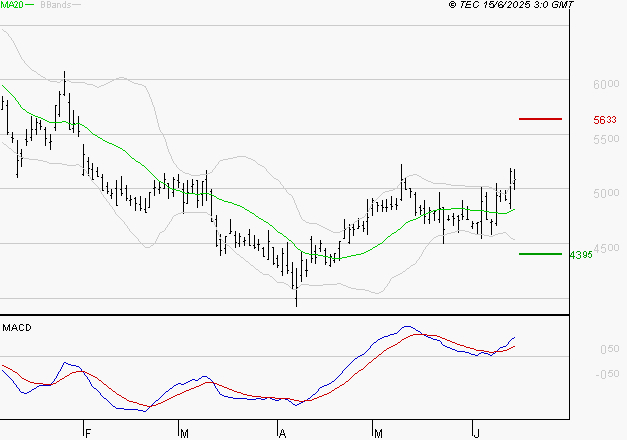Screen dimensions: 627x440
Task: Click the -050 label on MACD axis
Action: point(604,375)
